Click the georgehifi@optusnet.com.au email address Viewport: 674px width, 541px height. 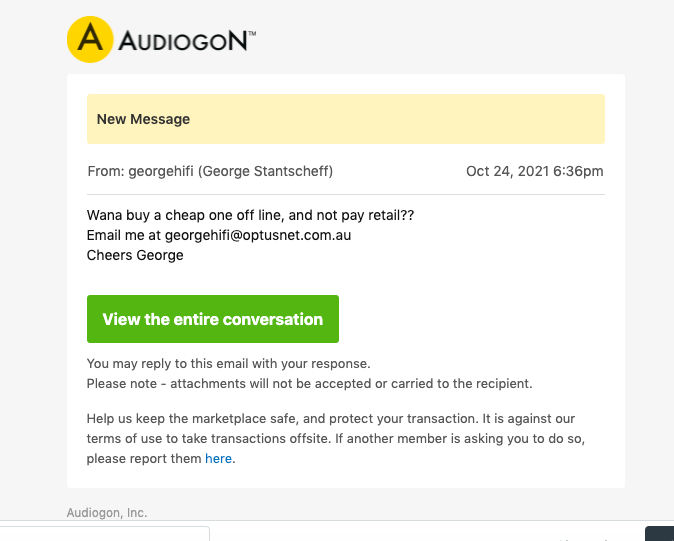258,235
